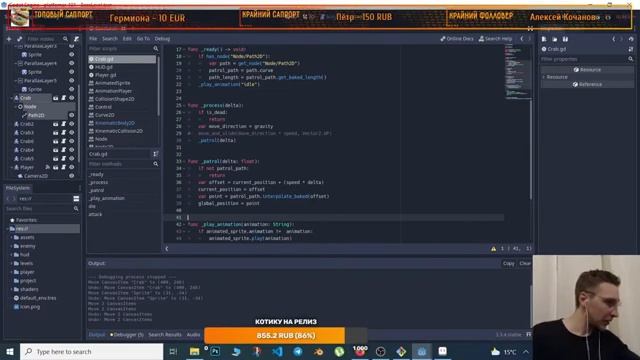Create new resource in Inspector
This screenshot has width=640, height=360.
click(x=544, y=39)
